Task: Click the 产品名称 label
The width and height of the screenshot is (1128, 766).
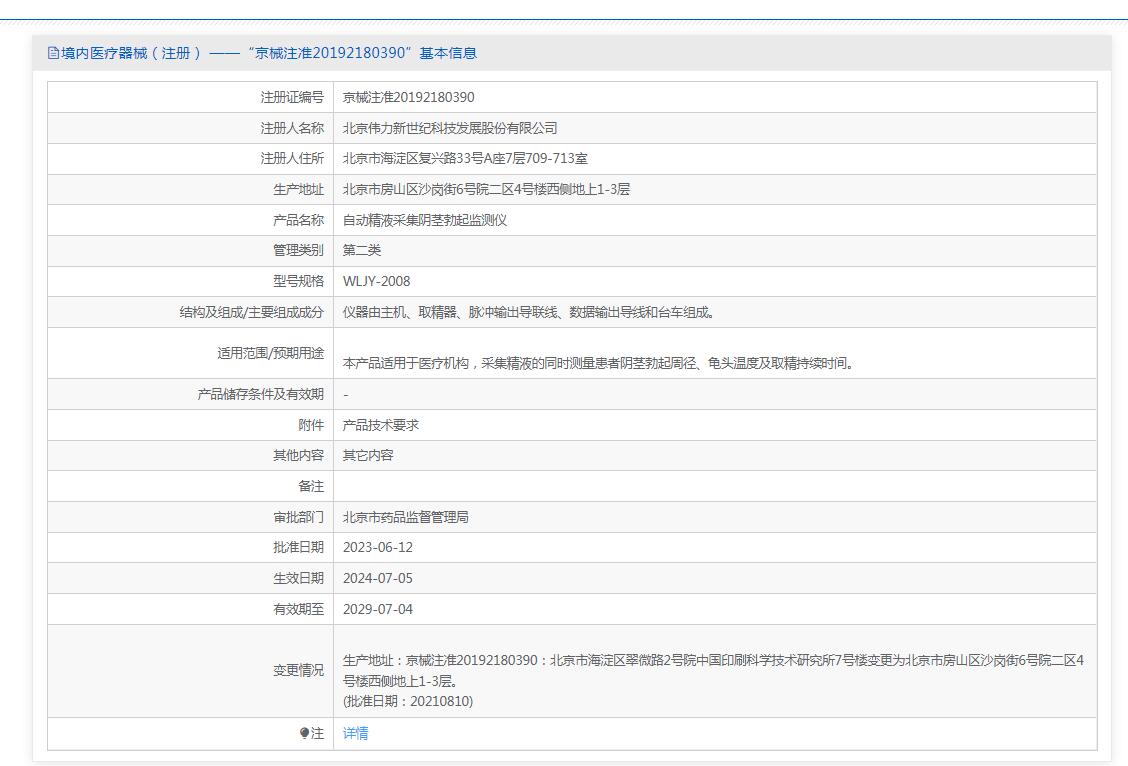Action: [x=299, y=220]
